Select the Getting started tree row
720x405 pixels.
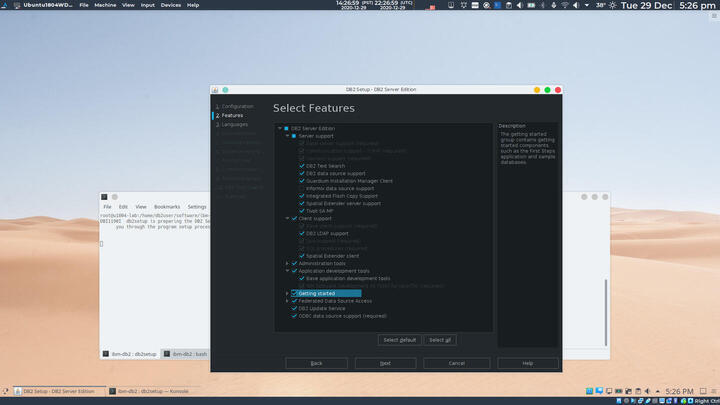[326, 293]
